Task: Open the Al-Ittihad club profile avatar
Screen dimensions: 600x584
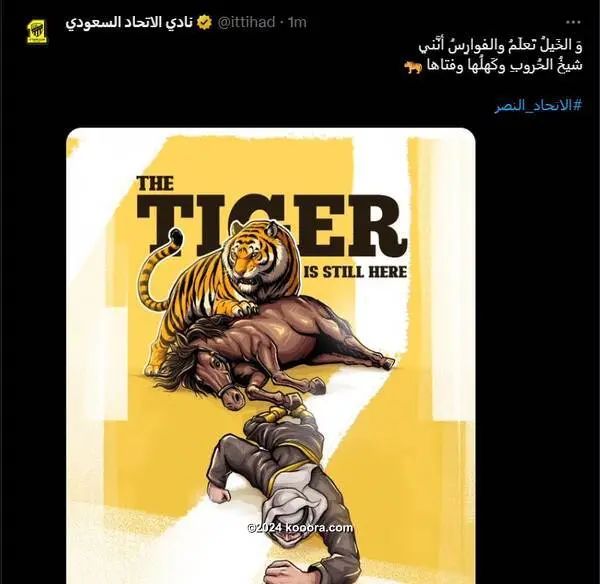Action: point(37,32)
